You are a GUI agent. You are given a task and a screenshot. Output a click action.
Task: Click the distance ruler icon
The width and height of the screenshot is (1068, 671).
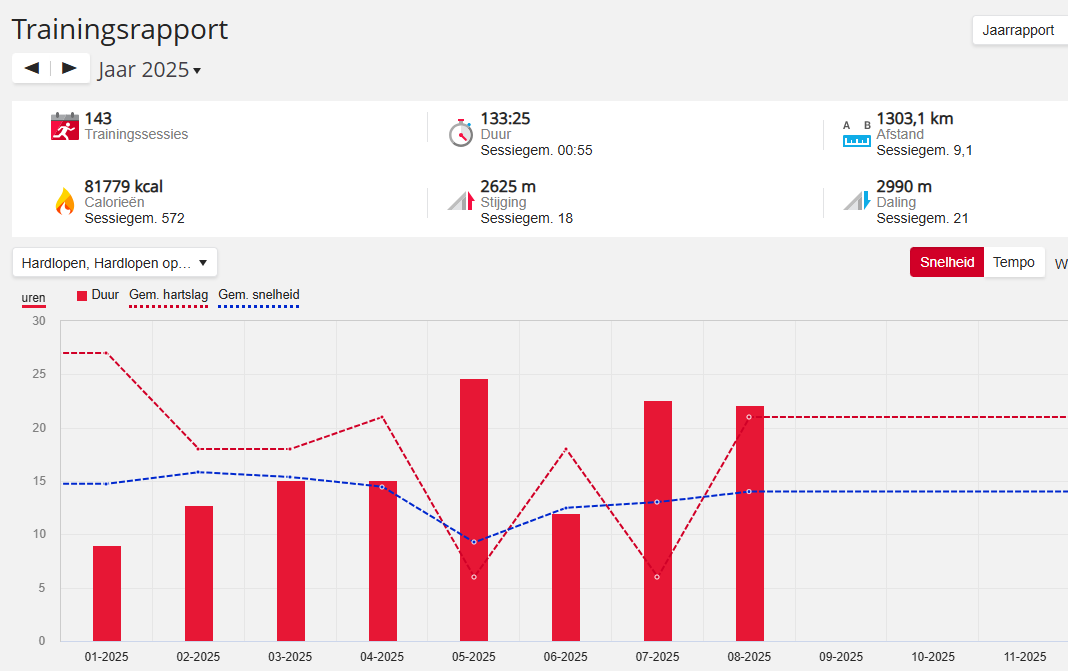tap(856, 135)
